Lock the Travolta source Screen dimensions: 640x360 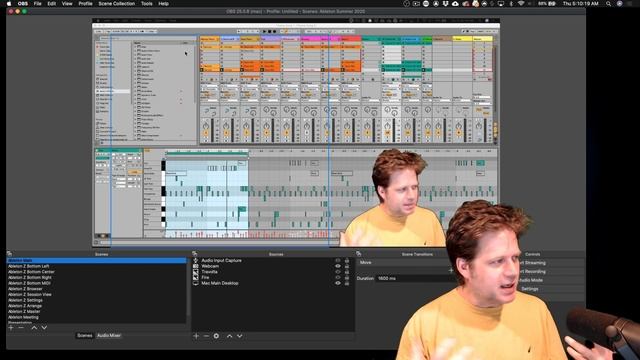pyautogui.click(x=347, y=272)
